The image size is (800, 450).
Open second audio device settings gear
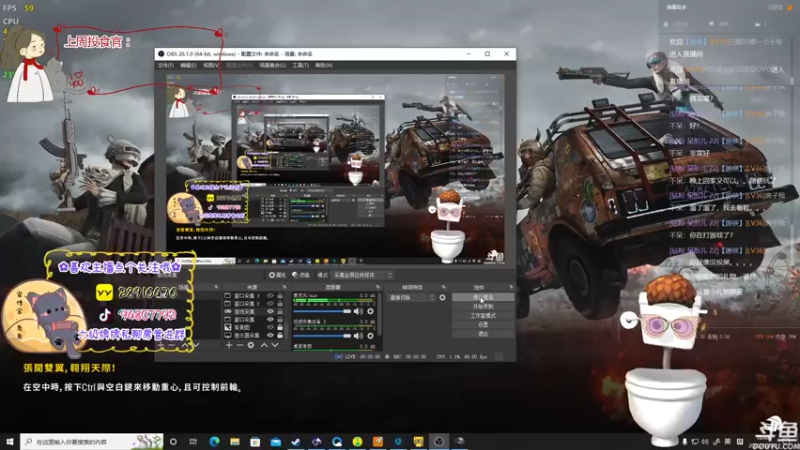coord(370,336)
